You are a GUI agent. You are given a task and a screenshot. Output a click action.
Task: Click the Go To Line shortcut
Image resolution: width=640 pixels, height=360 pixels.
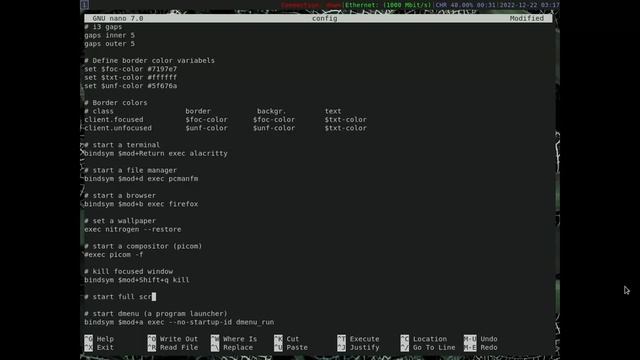coord(428,348)
